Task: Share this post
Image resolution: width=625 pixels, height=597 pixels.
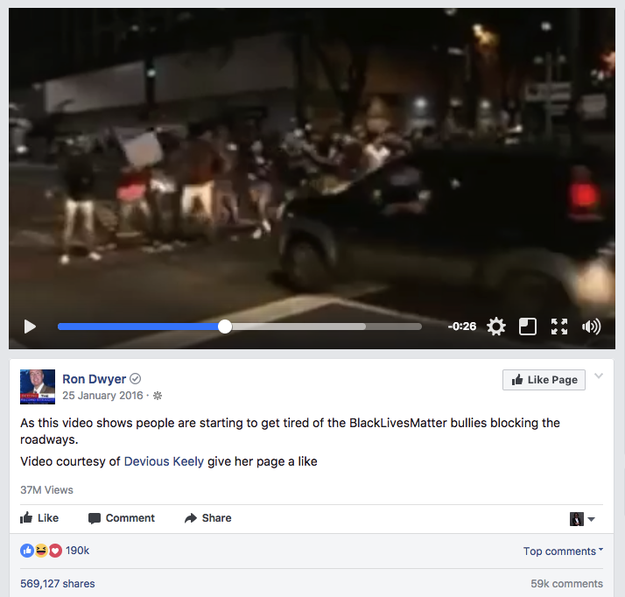Action: [x=208, y=518]
